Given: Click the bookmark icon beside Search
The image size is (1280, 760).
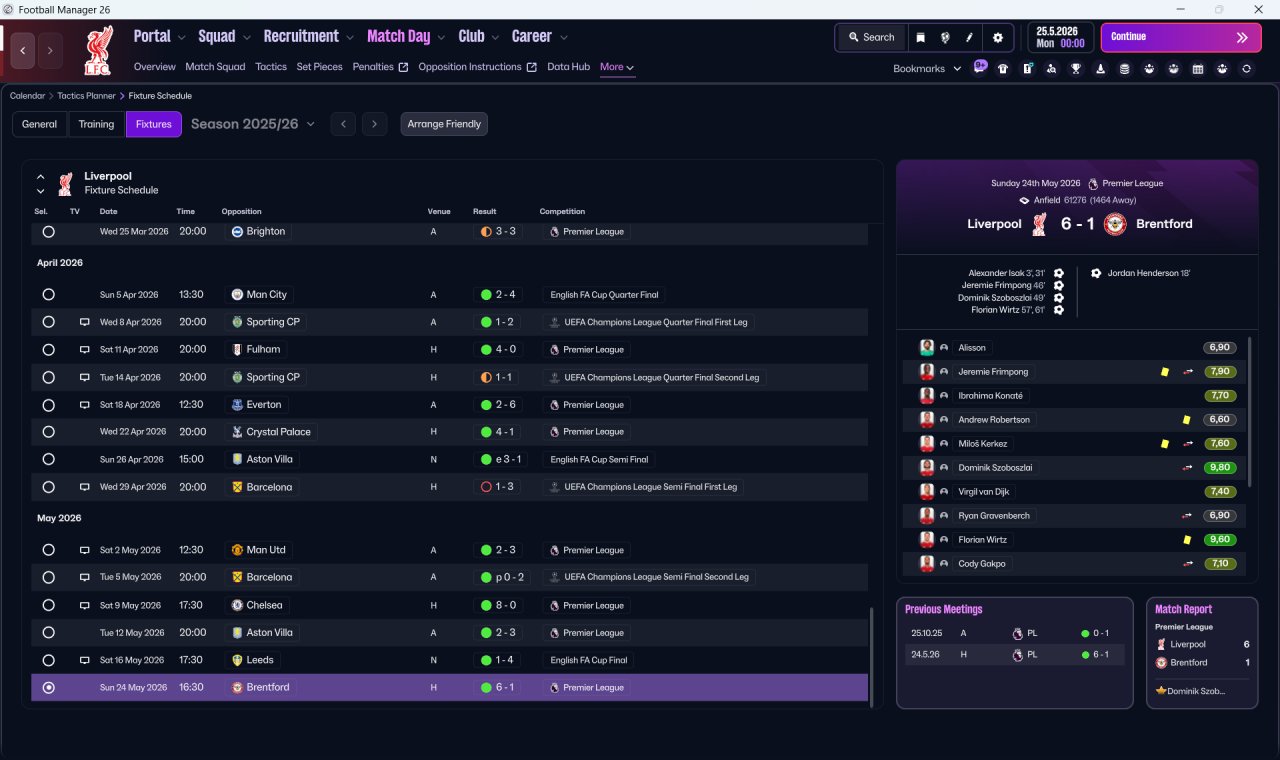Looking at the screenshot, I should [x=920, y=37].
